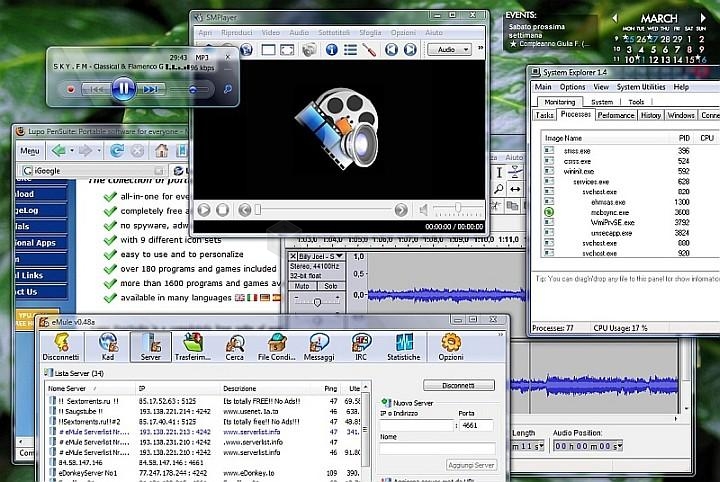Go to previous item in SMPlayer toolbar
Screen dimensions: 720x482
pos(391,49)
